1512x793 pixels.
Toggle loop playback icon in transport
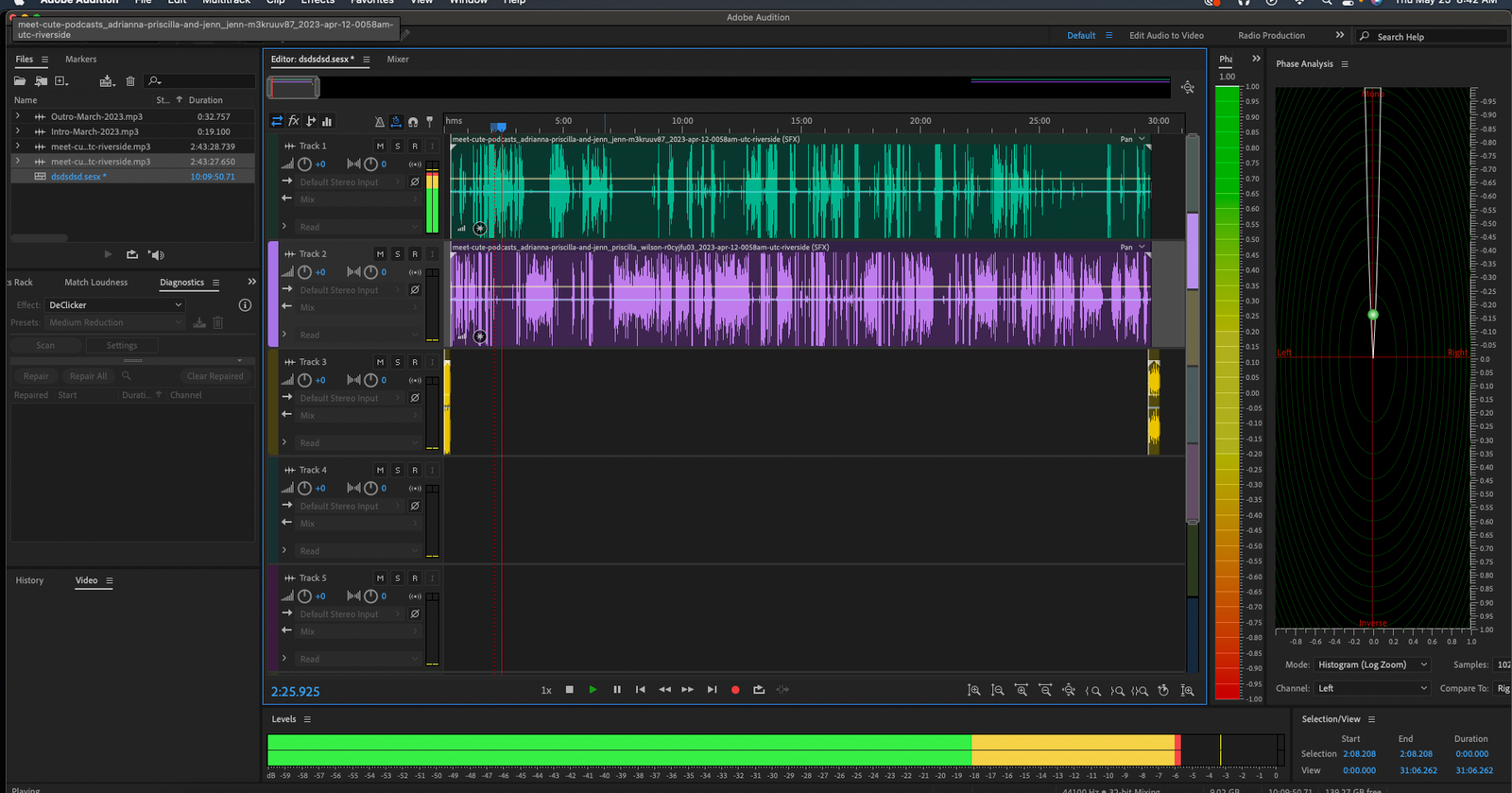click(x=759, y=690)
